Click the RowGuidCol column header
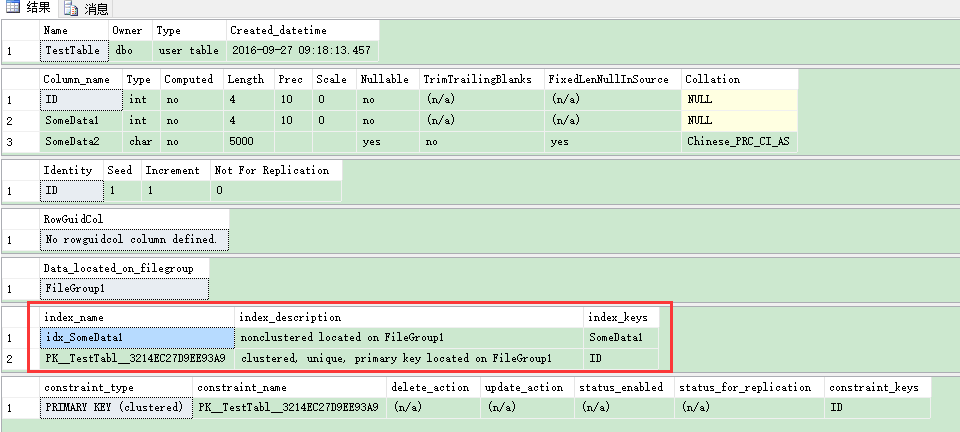960x432 pixels. (134, 220)
